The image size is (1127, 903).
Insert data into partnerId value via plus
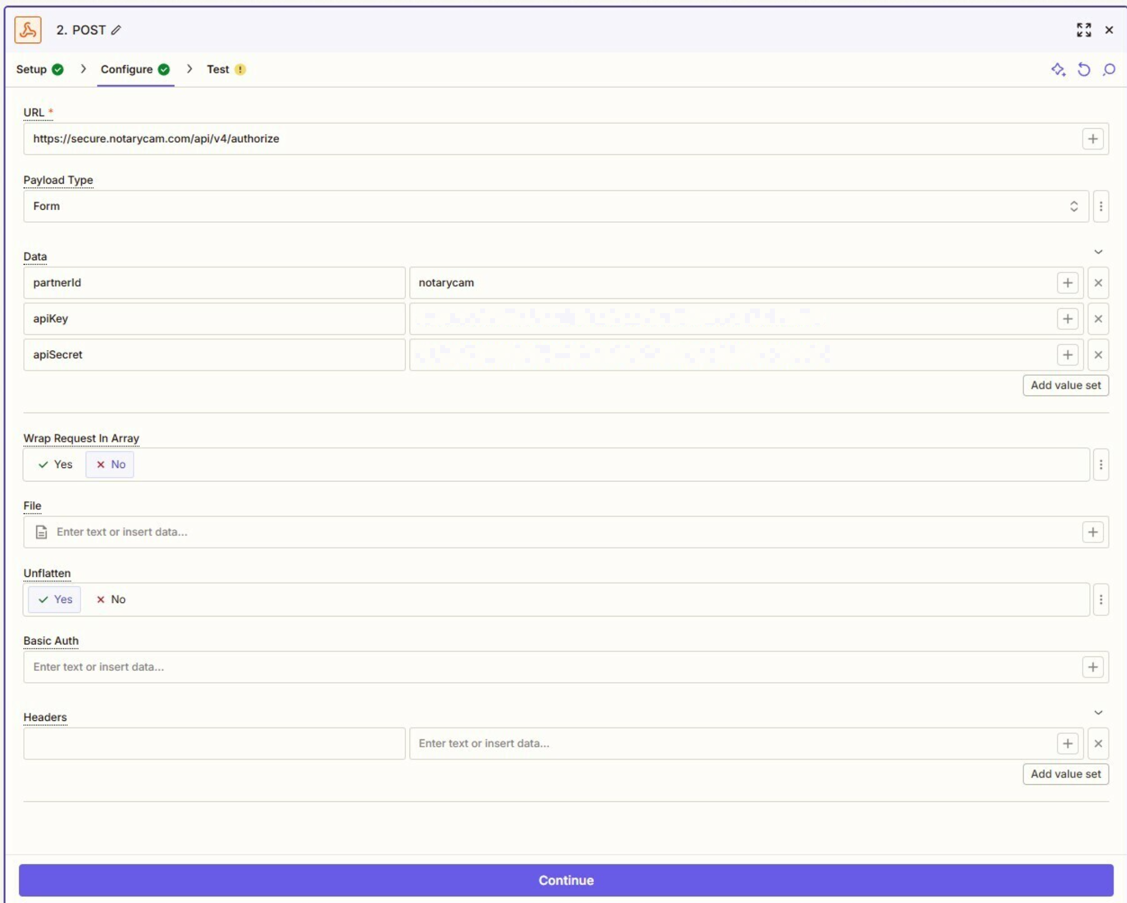pos(1067,283)
